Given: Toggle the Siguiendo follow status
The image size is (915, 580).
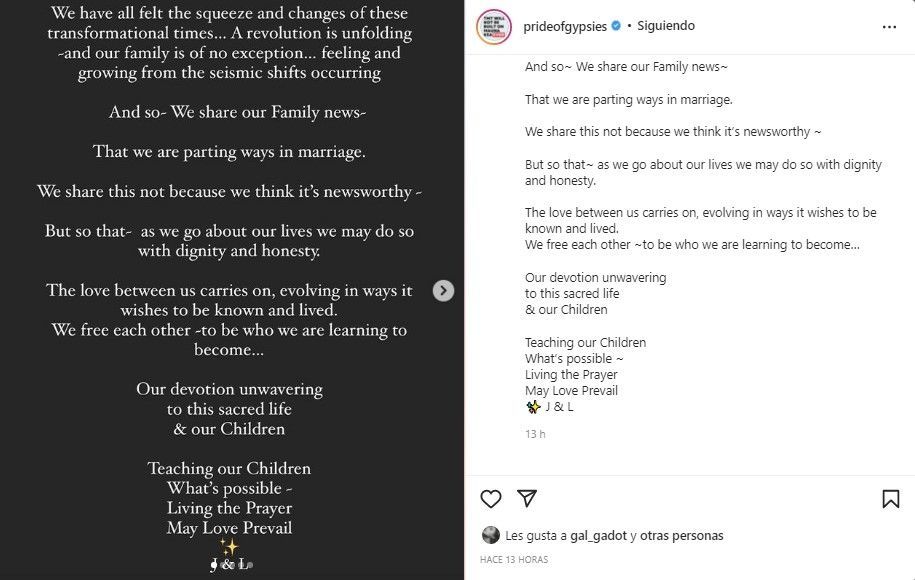Looking at the screenshot, I should [666, 26].
